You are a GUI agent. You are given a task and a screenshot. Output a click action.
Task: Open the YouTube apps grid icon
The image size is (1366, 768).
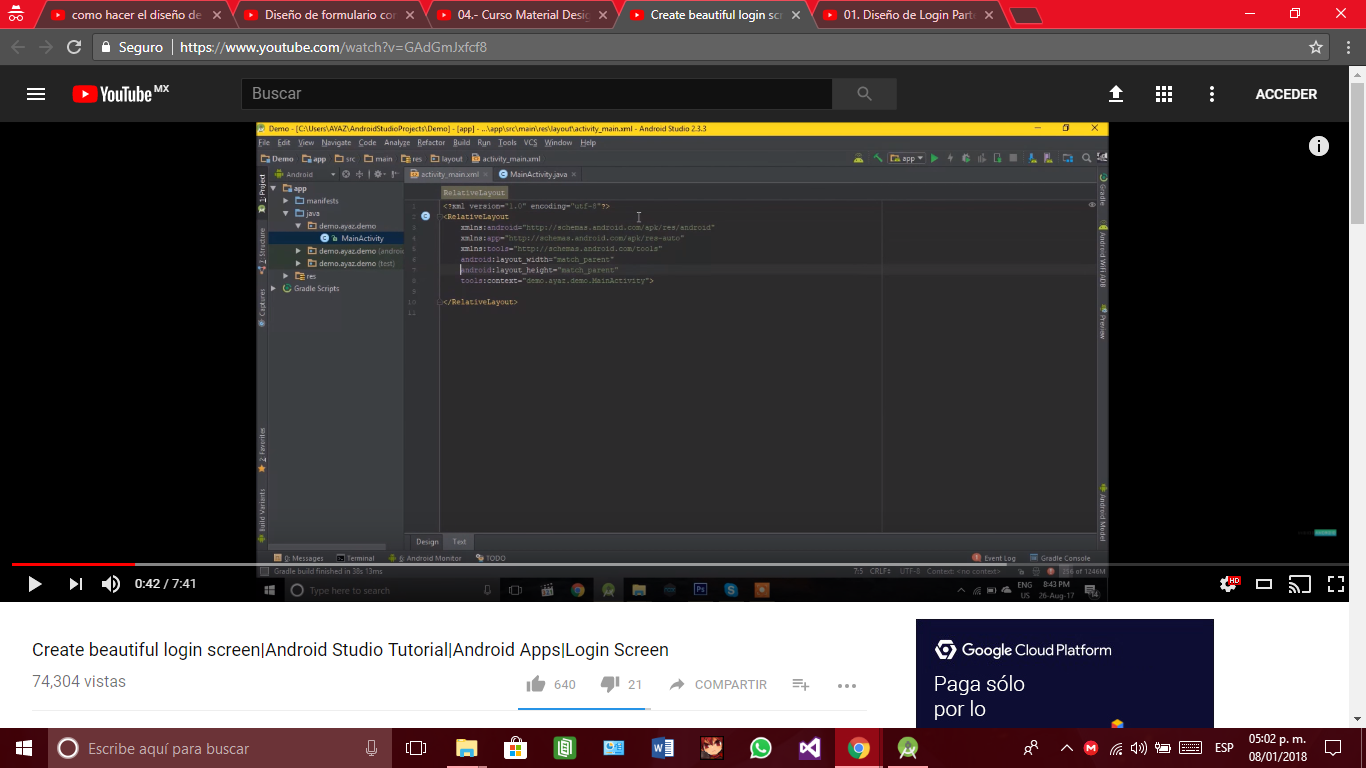1164,94
